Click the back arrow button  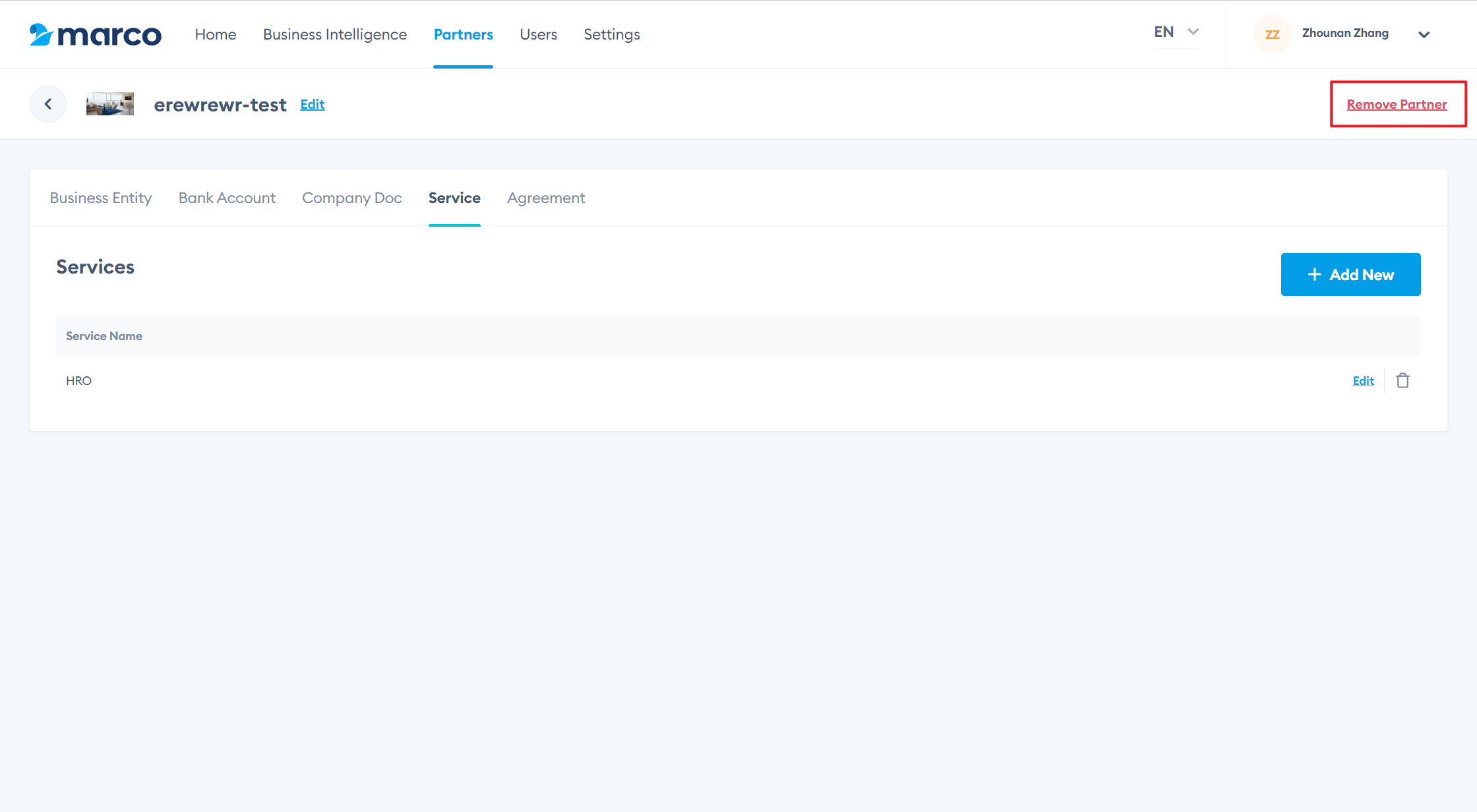48,104
